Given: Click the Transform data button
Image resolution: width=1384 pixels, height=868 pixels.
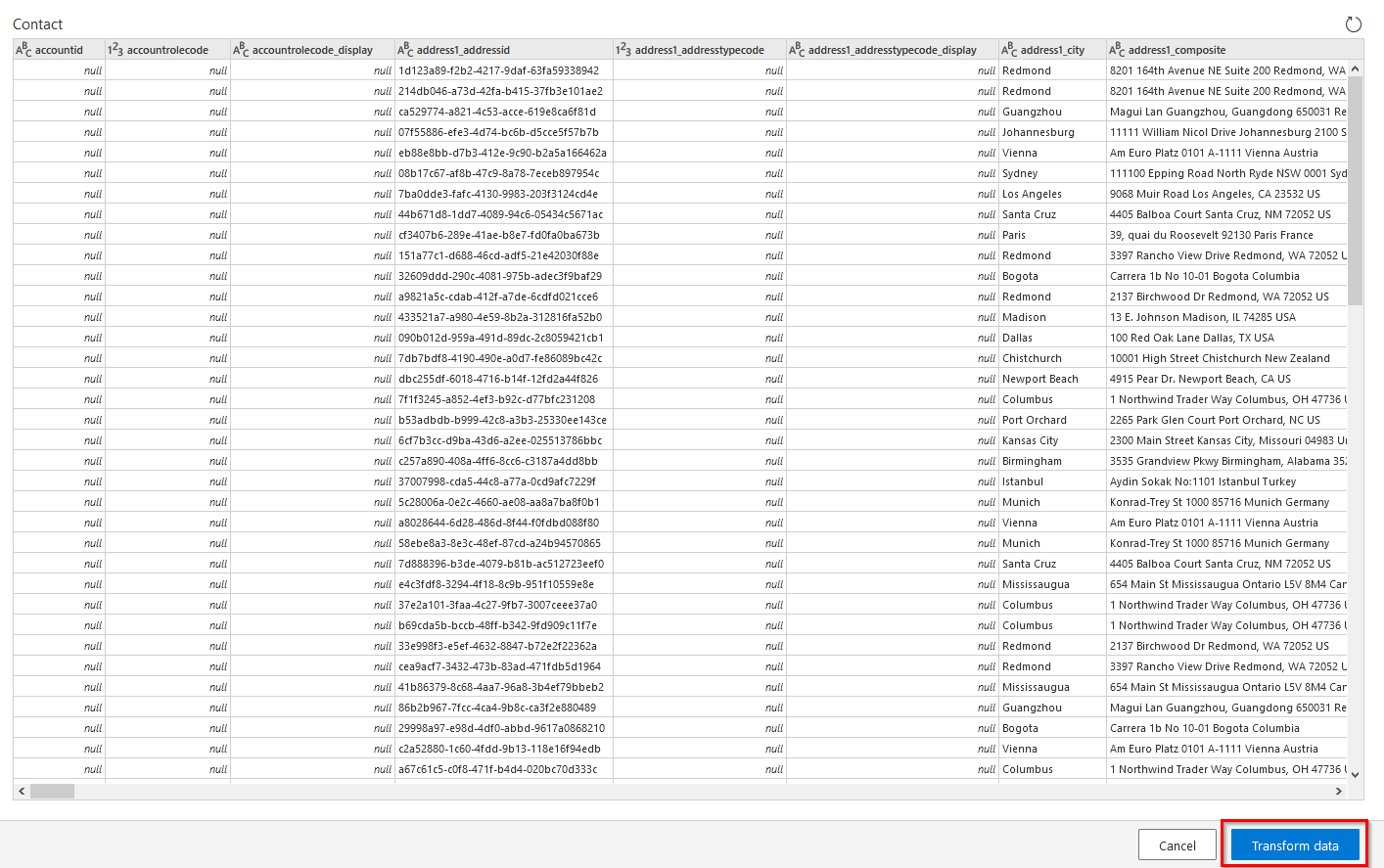Looking at the screenshot, I should click(x=1294, y=844).
